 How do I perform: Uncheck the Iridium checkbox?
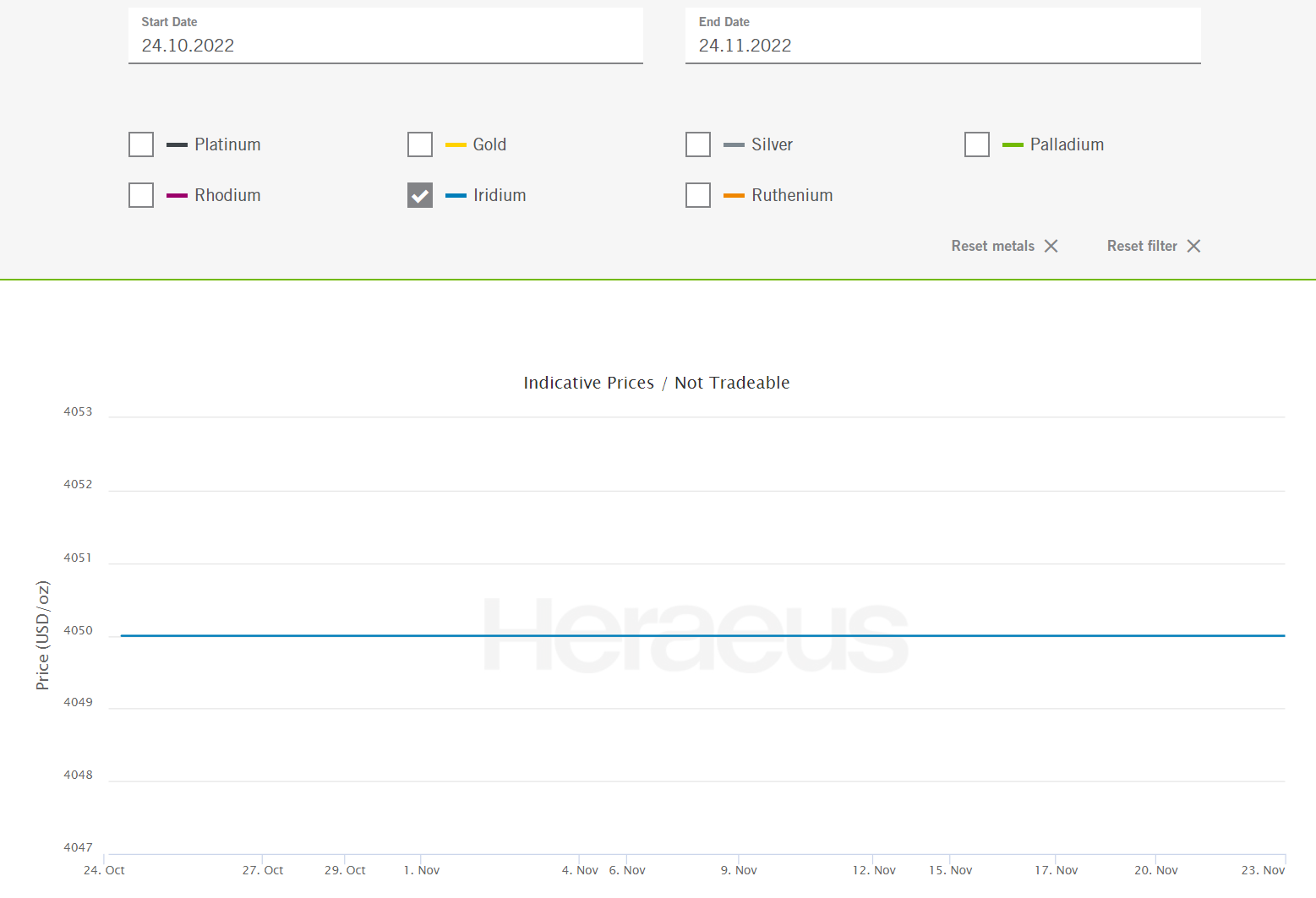(420, 195)
